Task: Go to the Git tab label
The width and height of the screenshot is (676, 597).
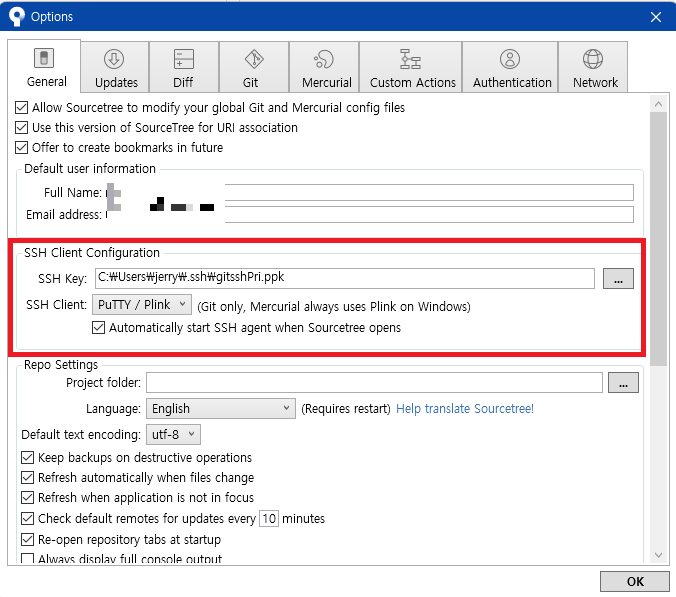Action: point(250,82)
